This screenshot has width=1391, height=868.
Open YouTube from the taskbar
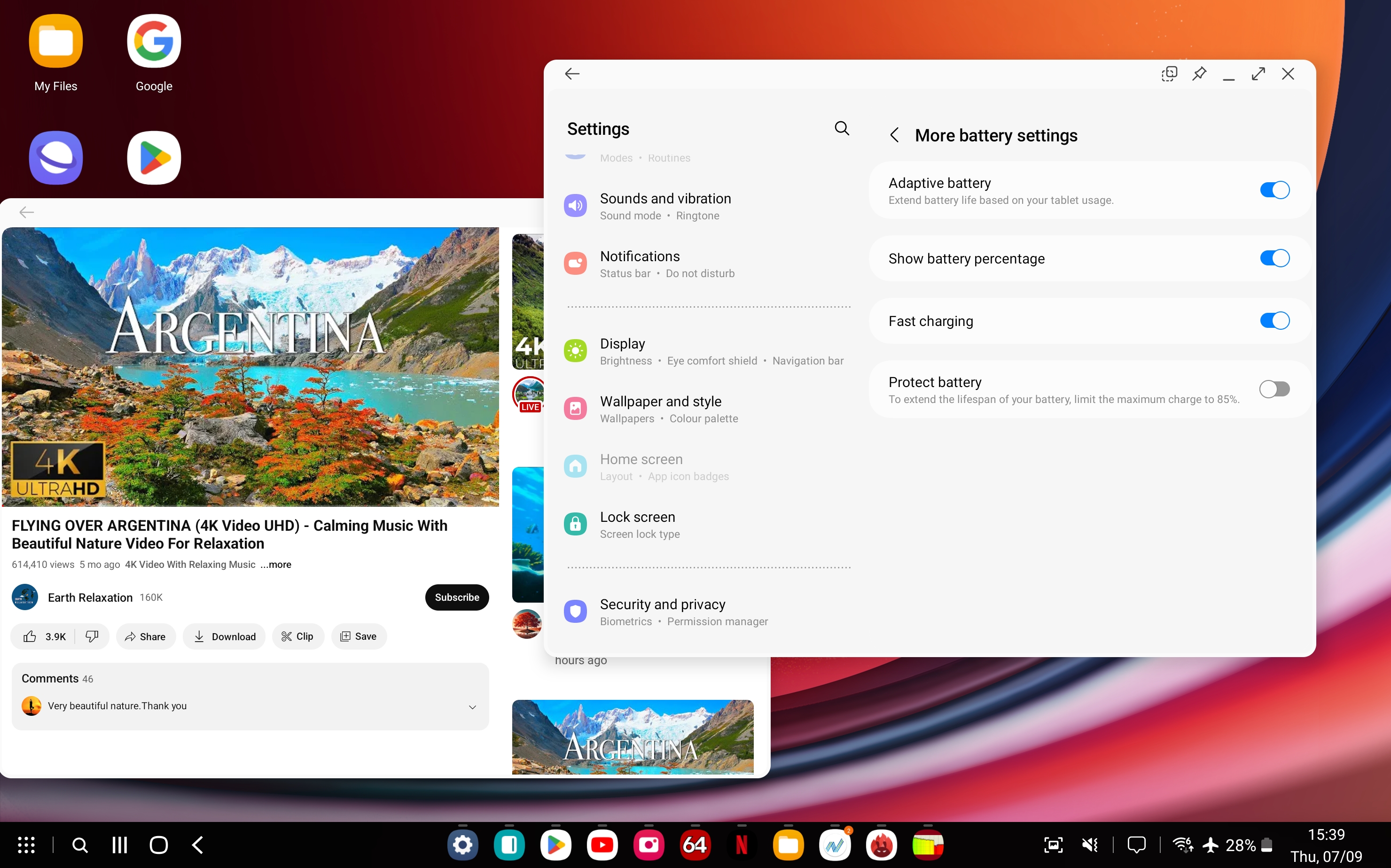click(602, 845)
